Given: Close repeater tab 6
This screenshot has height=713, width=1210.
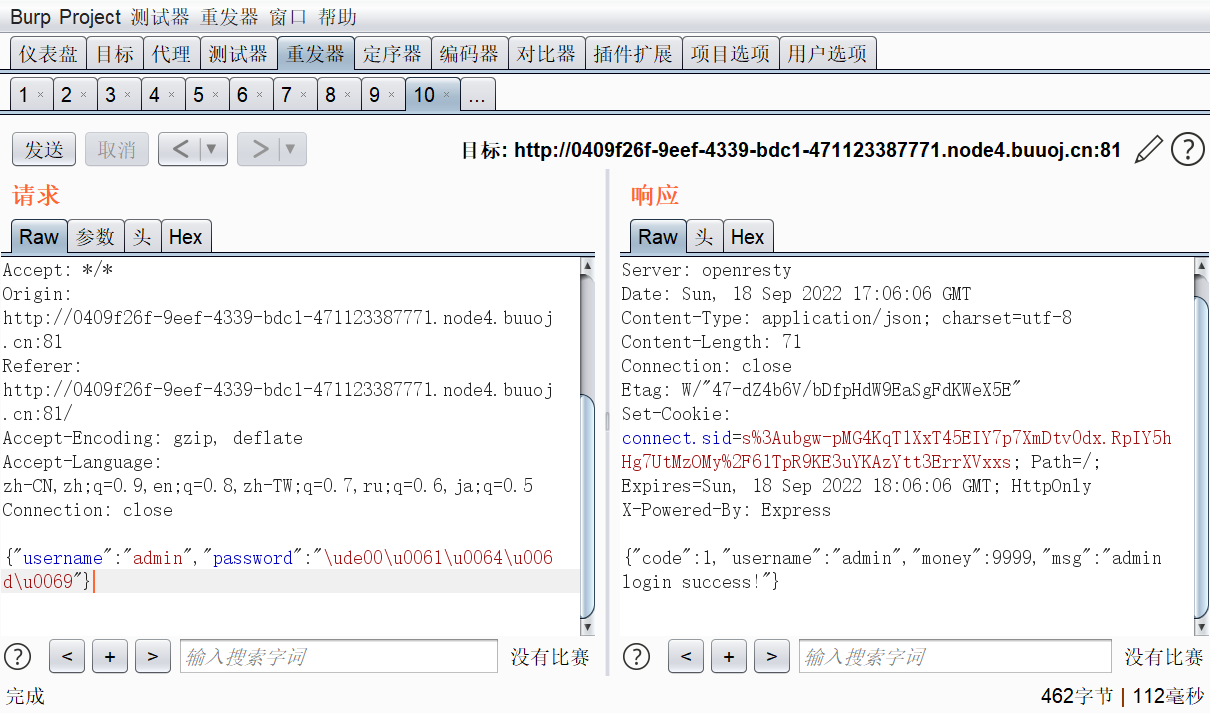Looking at the screenshot, I should pyautogui.click(x=260, y=96).
